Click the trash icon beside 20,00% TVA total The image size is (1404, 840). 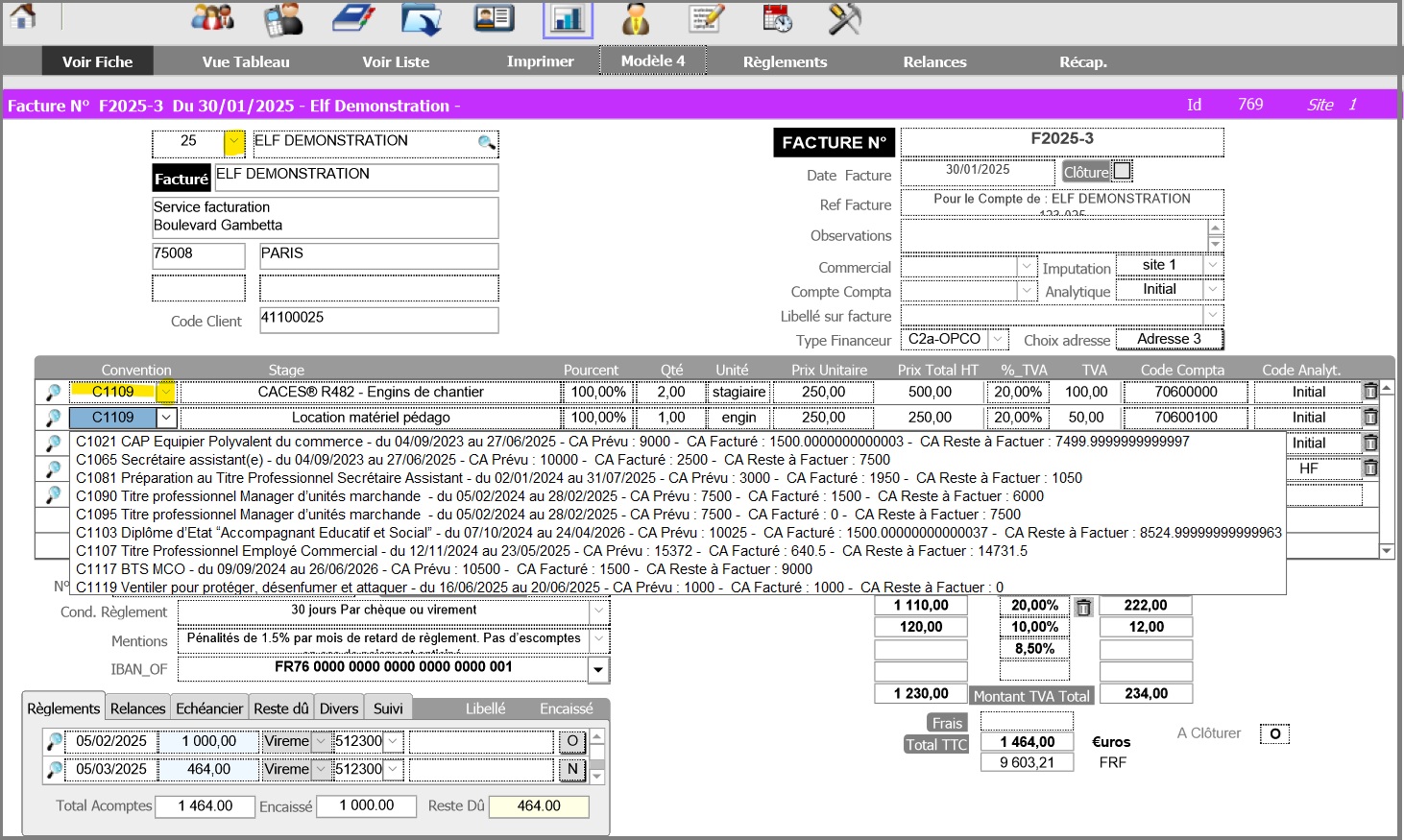click(1083, 607)
